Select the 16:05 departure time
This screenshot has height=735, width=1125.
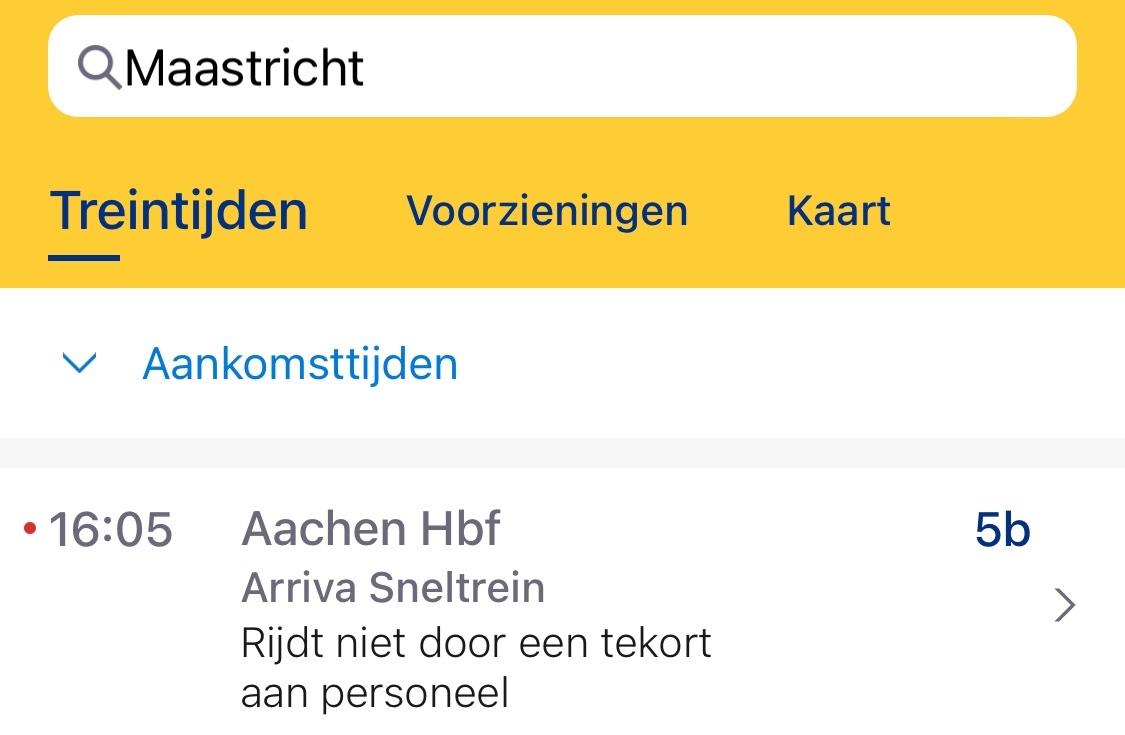[111, 529]
